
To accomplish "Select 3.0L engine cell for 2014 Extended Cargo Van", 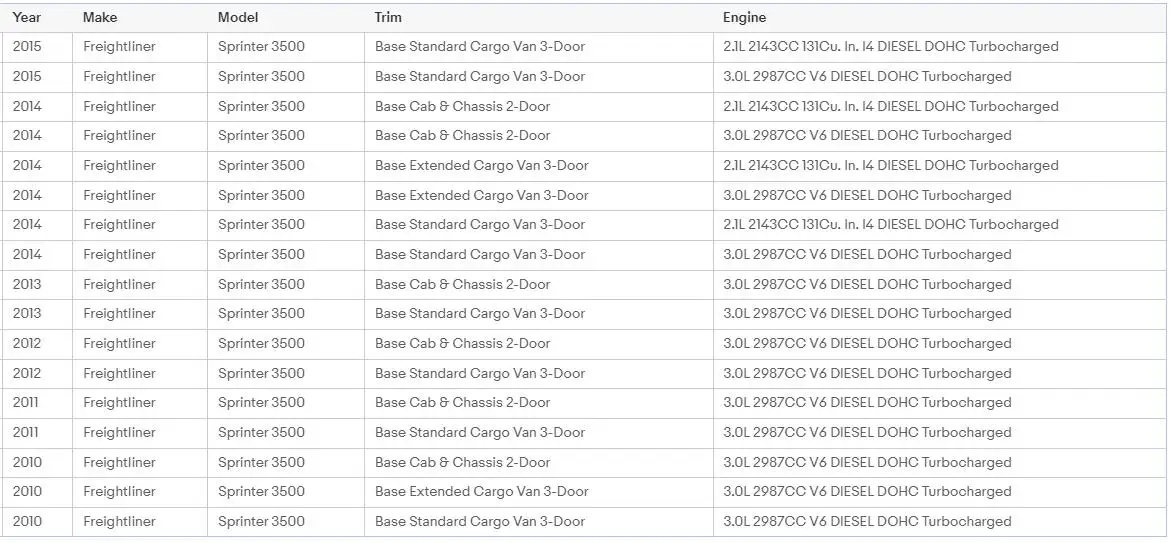I will (867, 195).
